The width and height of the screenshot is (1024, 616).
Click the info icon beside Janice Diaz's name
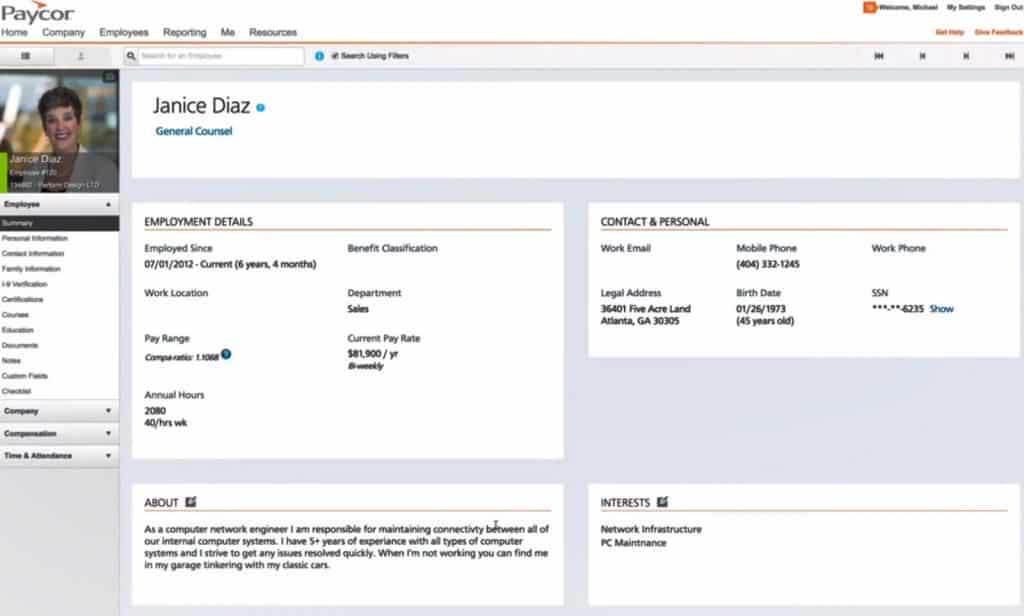pos(260,106)
